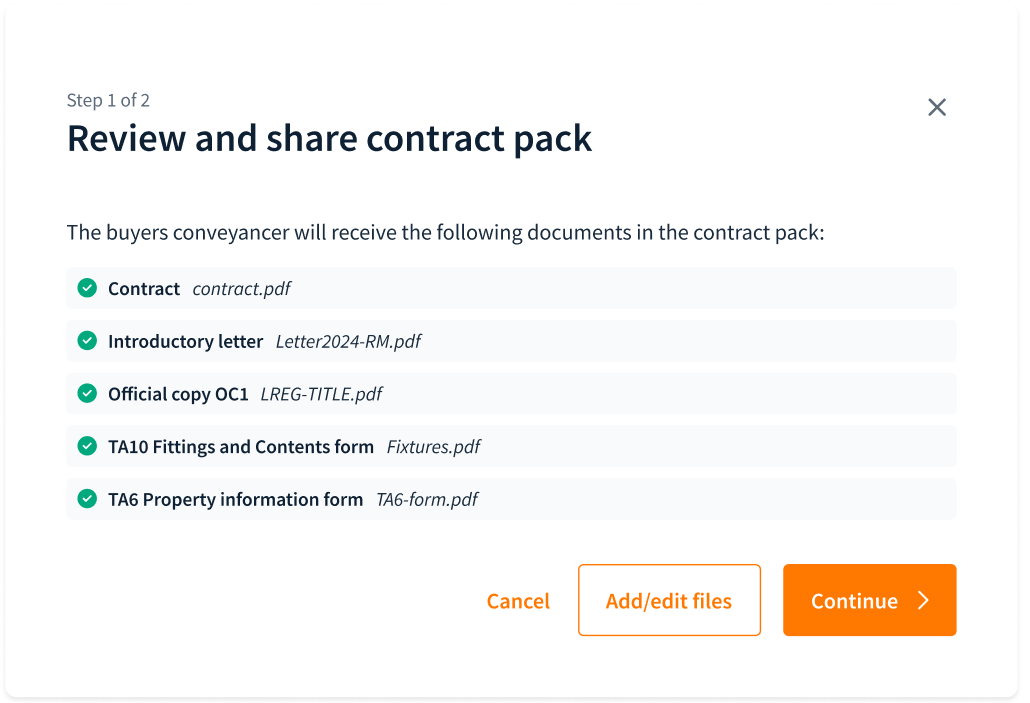Screen dimensions: 1030x703
Task: Click the Official copy OC1 label
Action: [x=178, y=394]
